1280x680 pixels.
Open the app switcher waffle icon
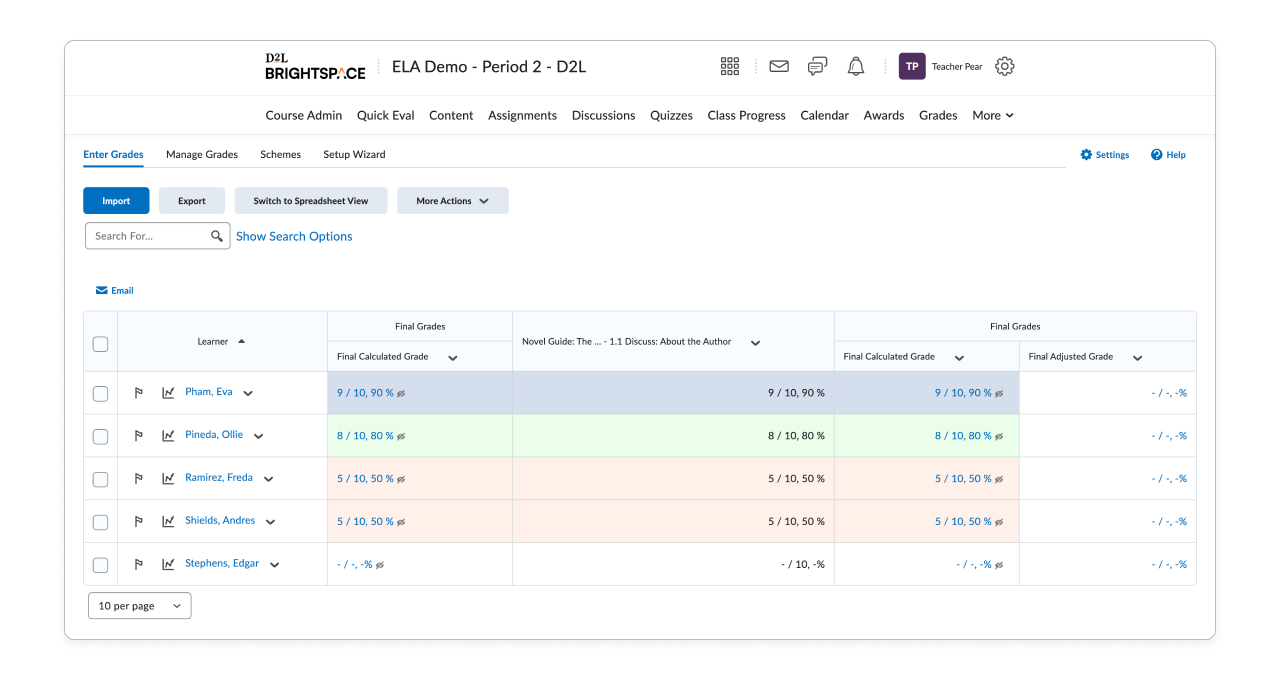point(729,65)
